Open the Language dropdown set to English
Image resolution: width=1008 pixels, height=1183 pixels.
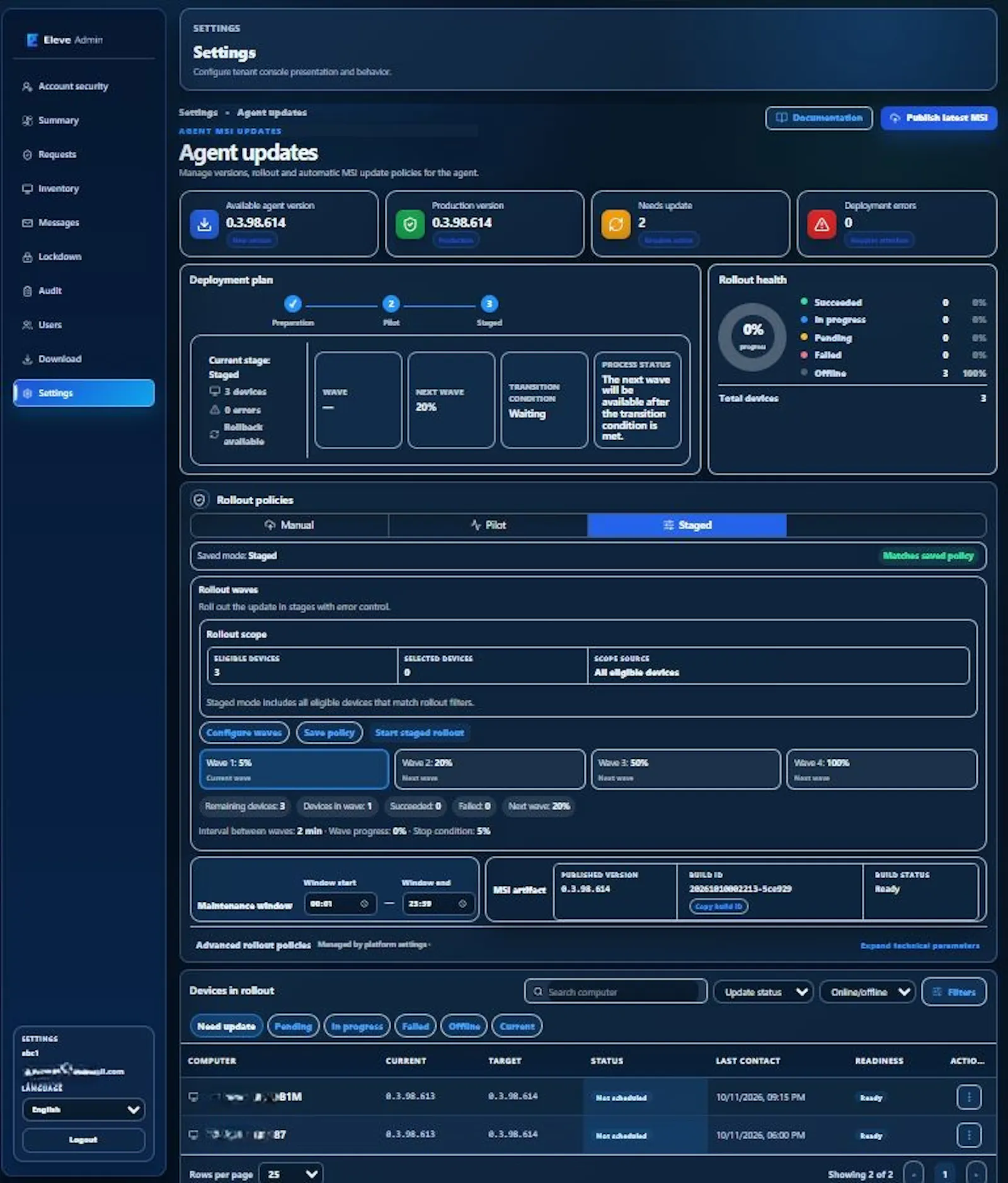tap(84, 1110)
